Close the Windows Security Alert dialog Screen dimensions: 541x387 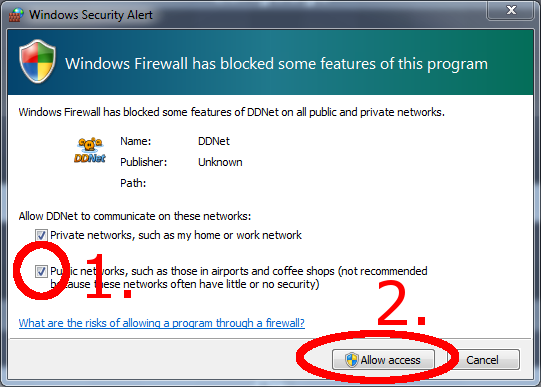[x=511, y=10]
